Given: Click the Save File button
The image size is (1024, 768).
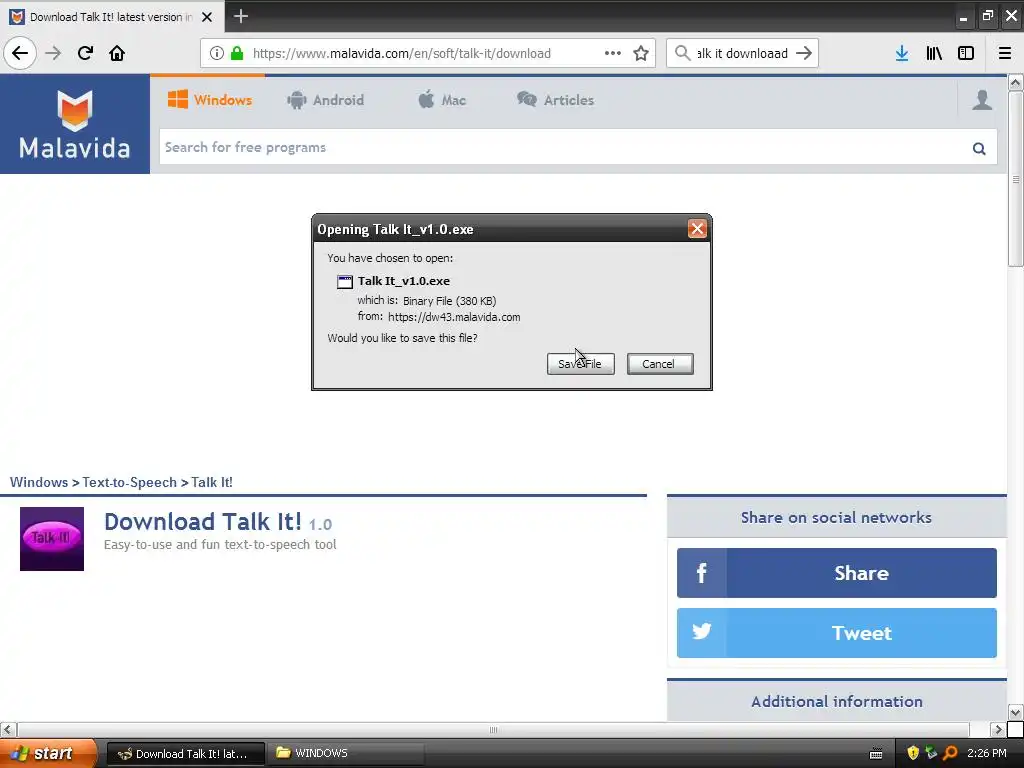Looking at the screenshot, I should (581, 364).
